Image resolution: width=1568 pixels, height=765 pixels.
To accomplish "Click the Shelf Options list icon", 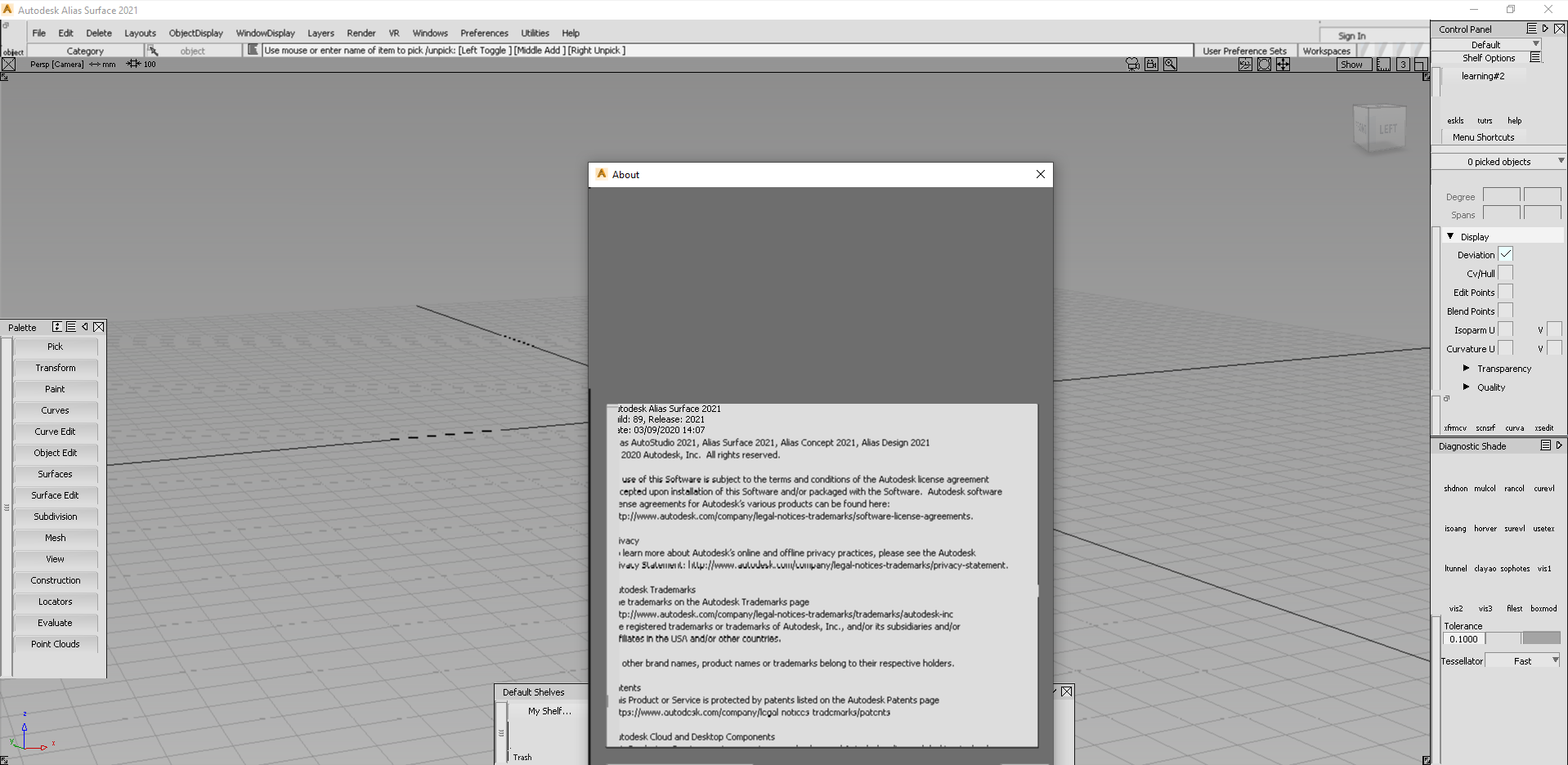I will point(1535,58).
